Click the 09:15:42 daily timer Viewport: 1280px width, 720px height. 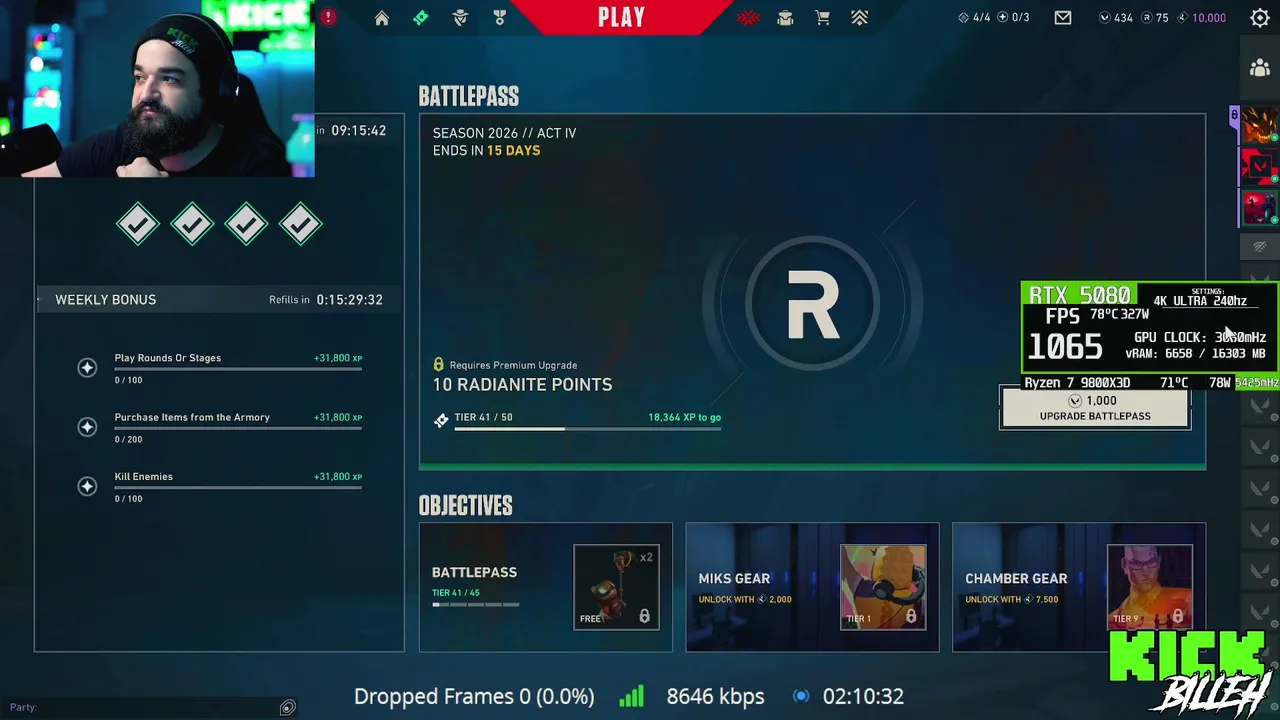358,131
